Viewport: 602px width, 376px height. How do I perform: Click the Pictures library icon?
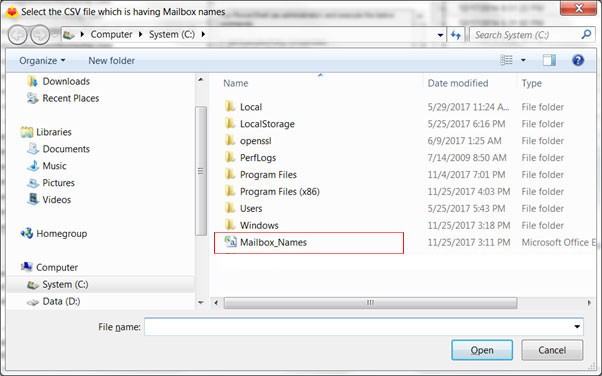point(33,182)
